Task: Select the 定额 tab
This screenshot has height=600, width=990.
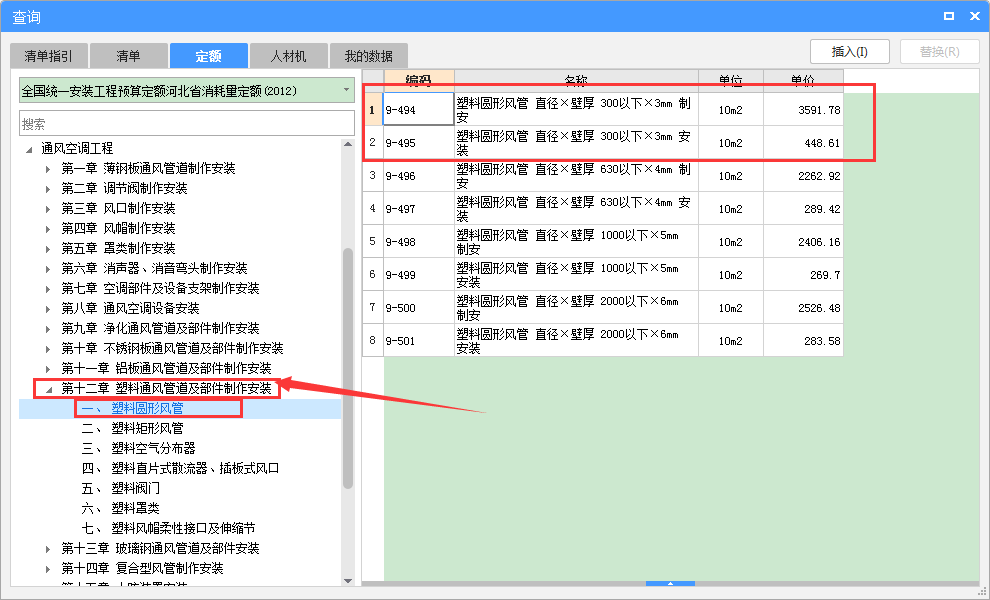Action: (x=208, y=56)
